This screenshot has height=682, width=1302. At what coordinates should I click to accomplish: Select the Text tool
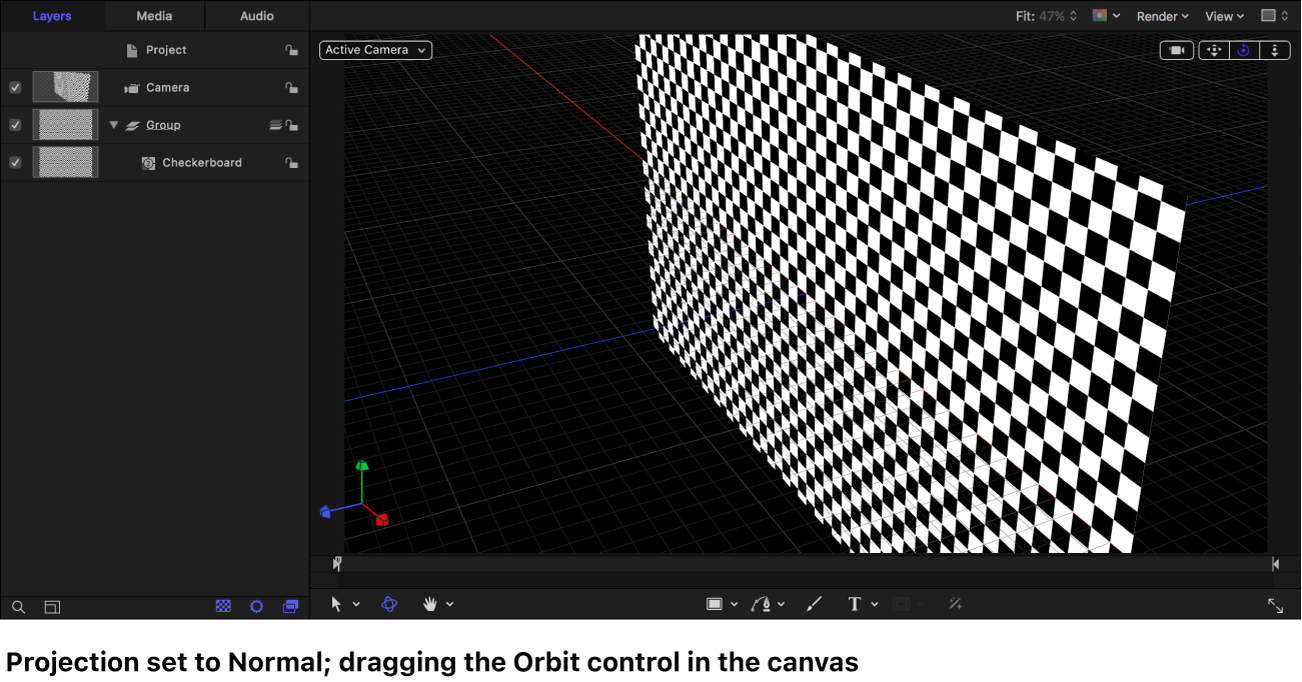(x=854, y=603)
